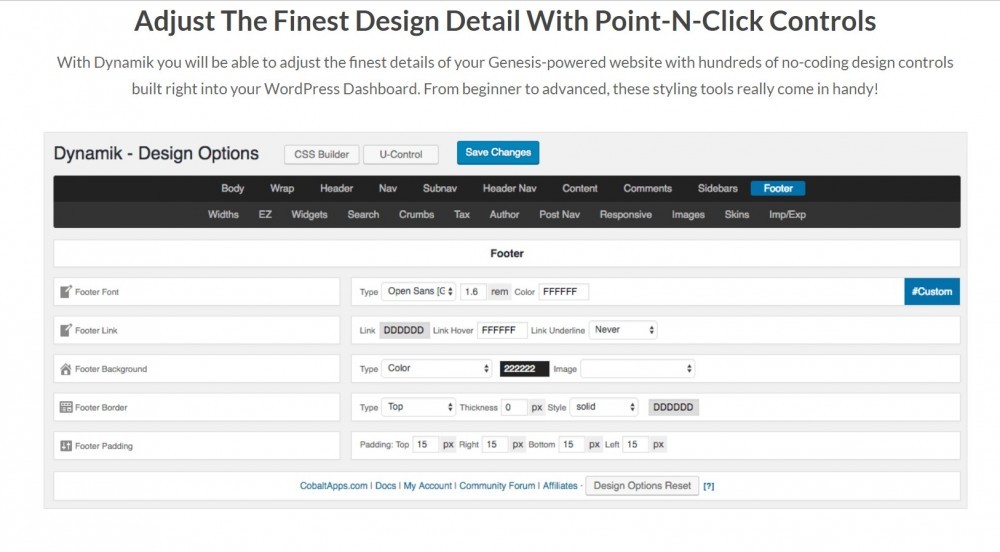
Task: Click the Save Changes button
Action: pos(498,152)
